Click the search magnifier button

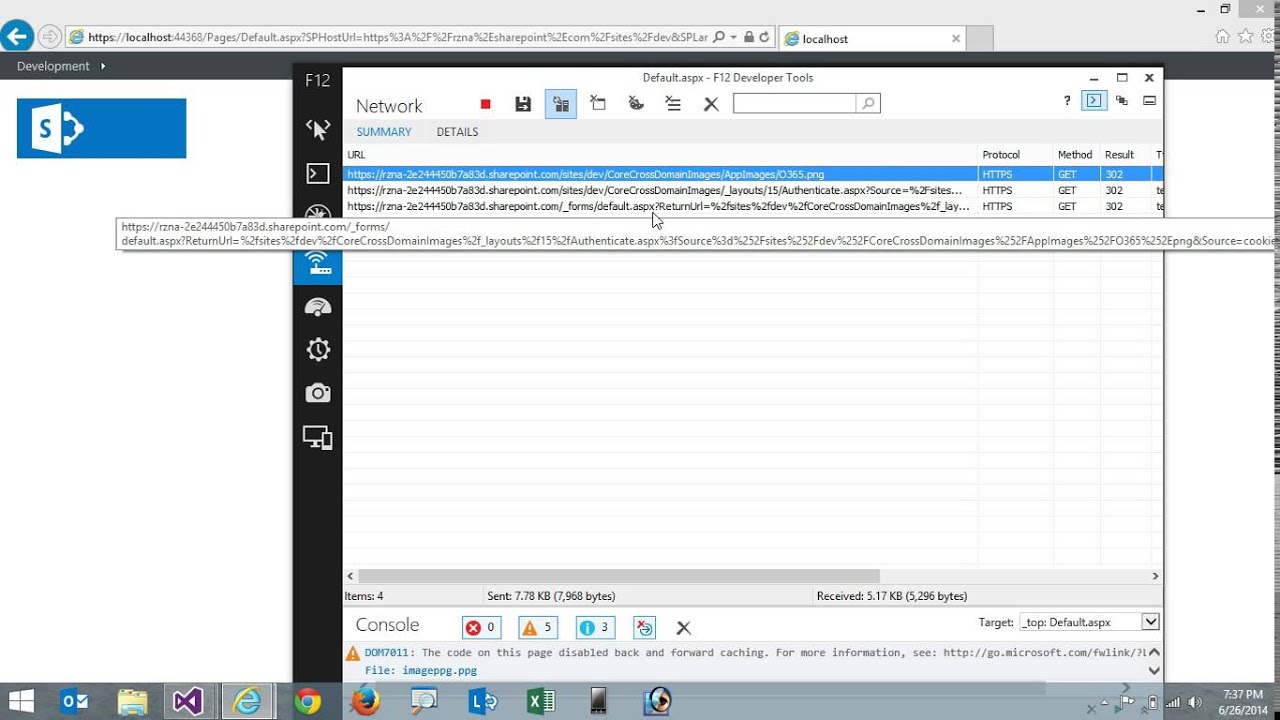[868, 103]
